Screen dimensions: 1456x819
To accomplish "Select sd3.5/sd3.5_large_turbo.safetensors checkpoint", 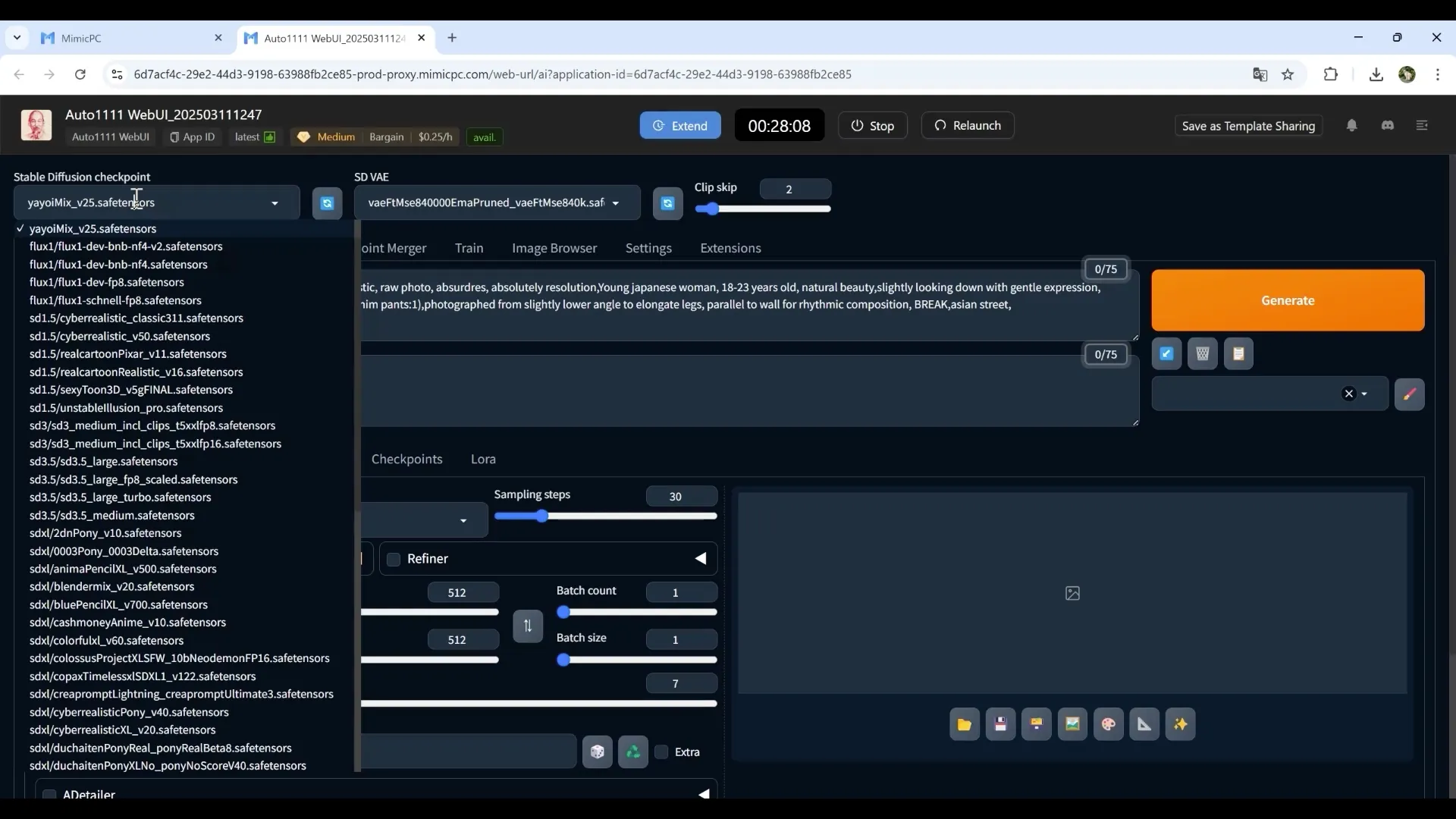I will 120,497.
